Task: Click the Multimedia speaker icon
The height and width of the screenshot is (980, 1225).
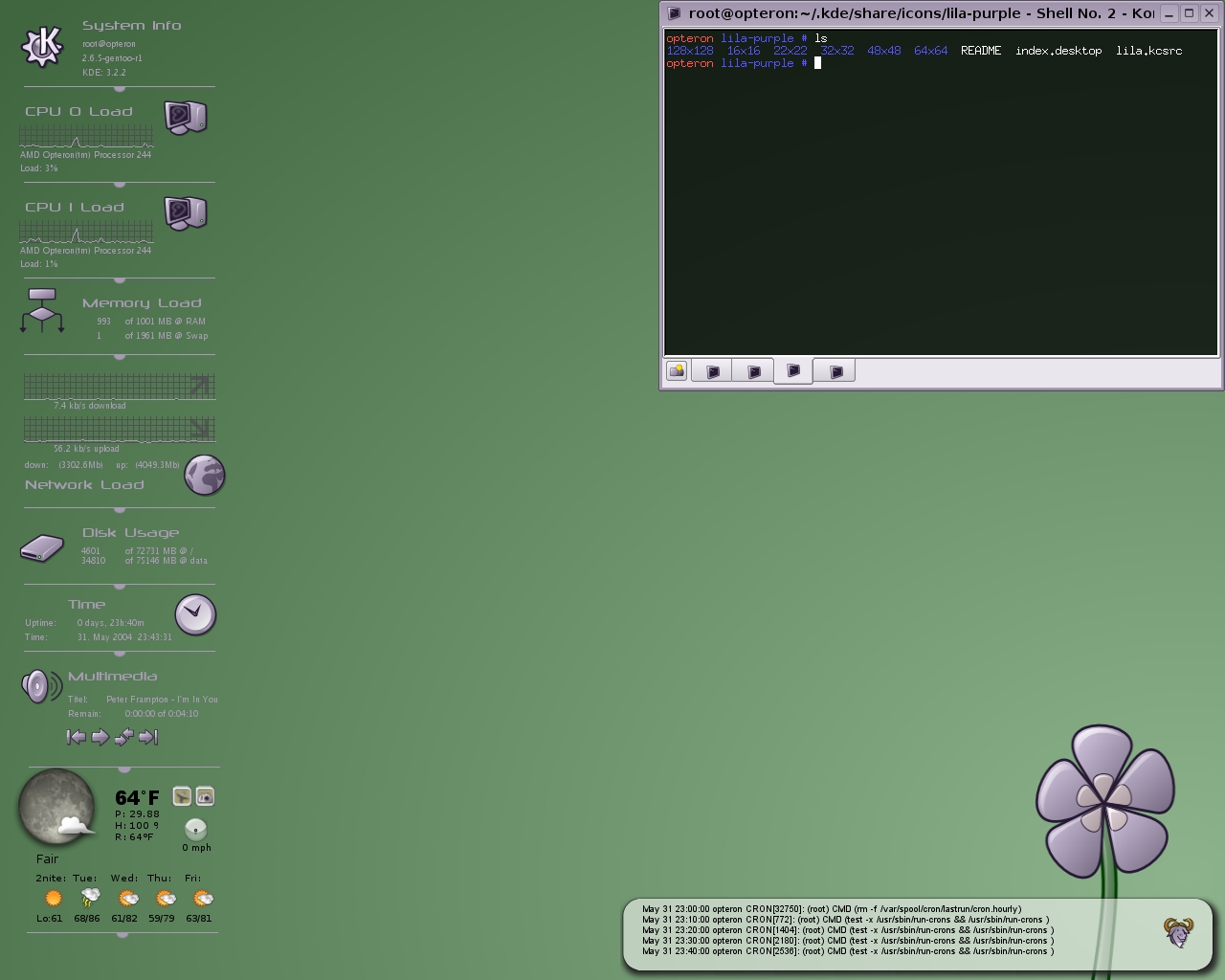Action: [41, 686]
